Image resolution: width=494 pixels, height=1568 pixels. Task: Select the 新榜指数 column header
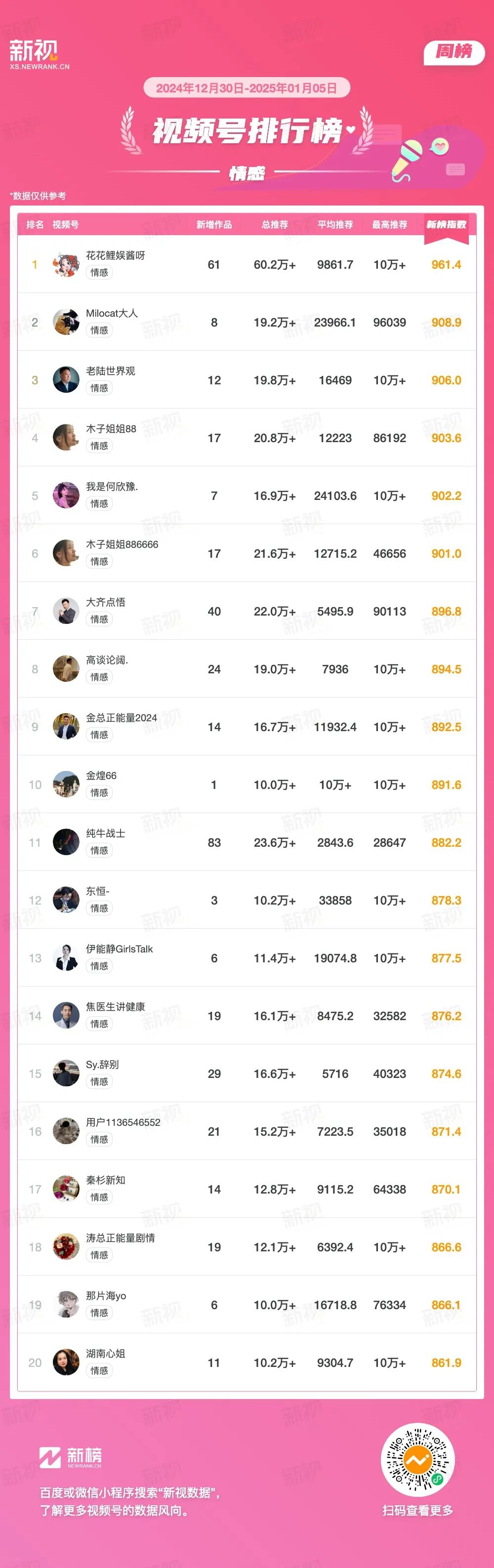tap(447, 225)
